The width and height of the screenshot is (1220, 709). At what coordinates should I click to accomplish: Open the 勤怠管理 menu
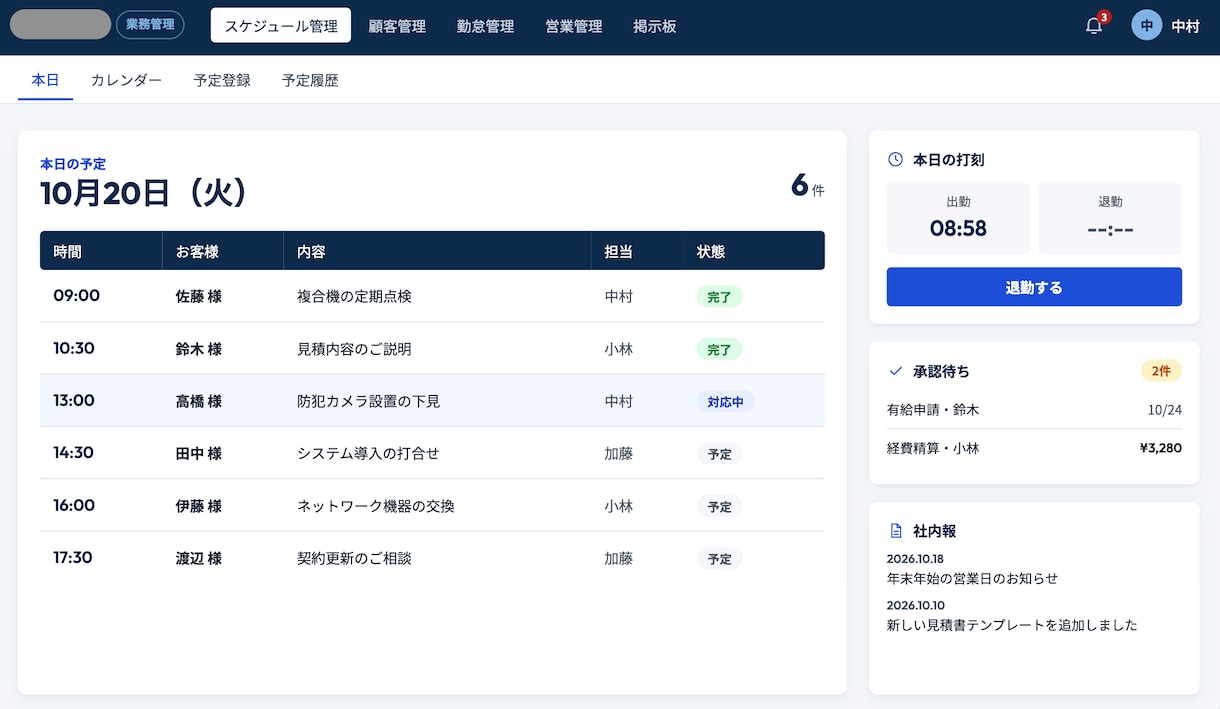(485, 26)
